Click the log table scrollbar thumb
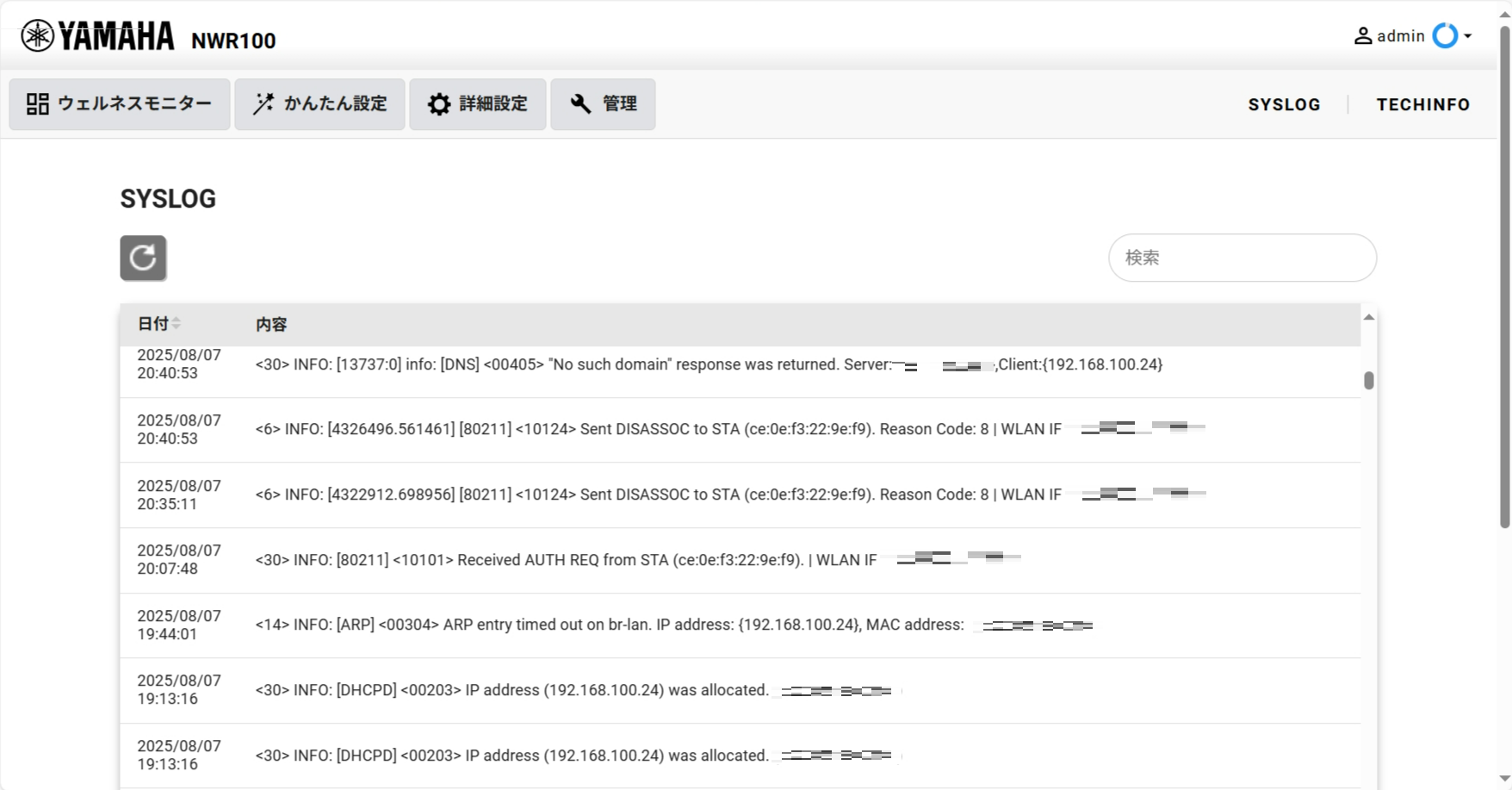The width and height of the screenshot is (1512, 790). (1369, 380)
